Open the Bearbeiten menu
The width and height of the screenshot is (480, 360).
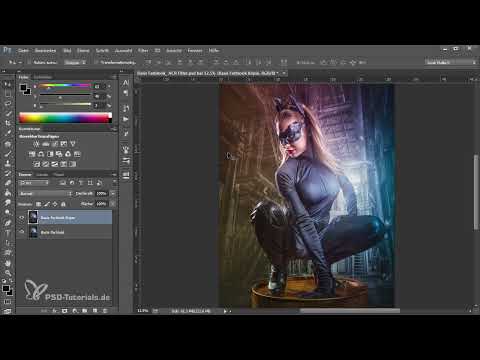45,51
